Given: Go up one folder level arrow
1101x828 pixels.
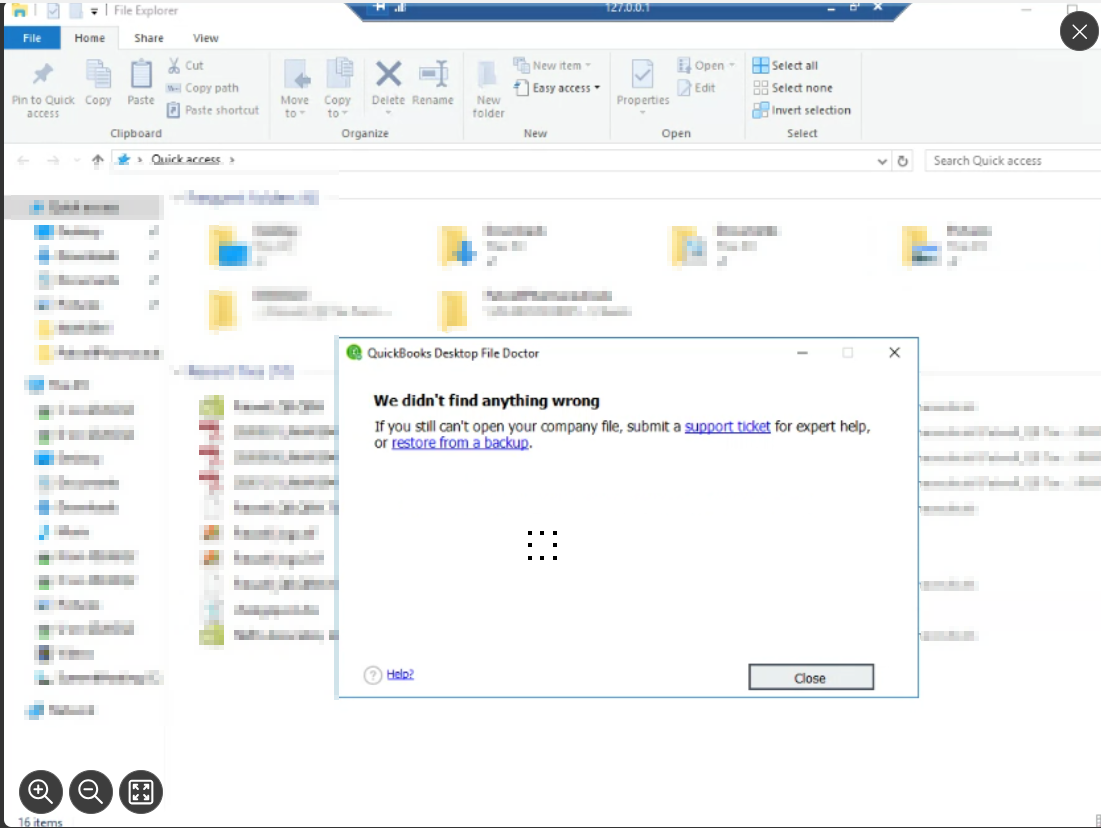Looking at the screenshot, I should [98, 160].
